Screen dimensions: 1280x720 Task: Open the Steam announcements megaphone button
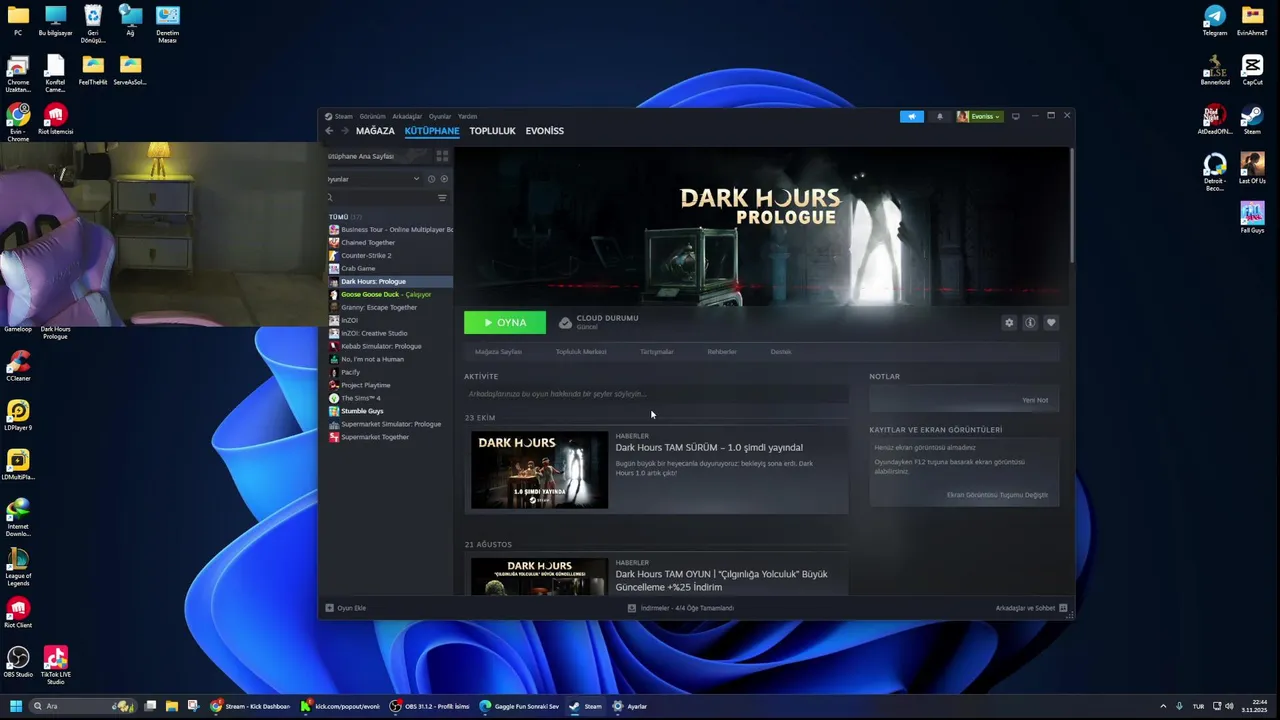[x=911, y=116]
